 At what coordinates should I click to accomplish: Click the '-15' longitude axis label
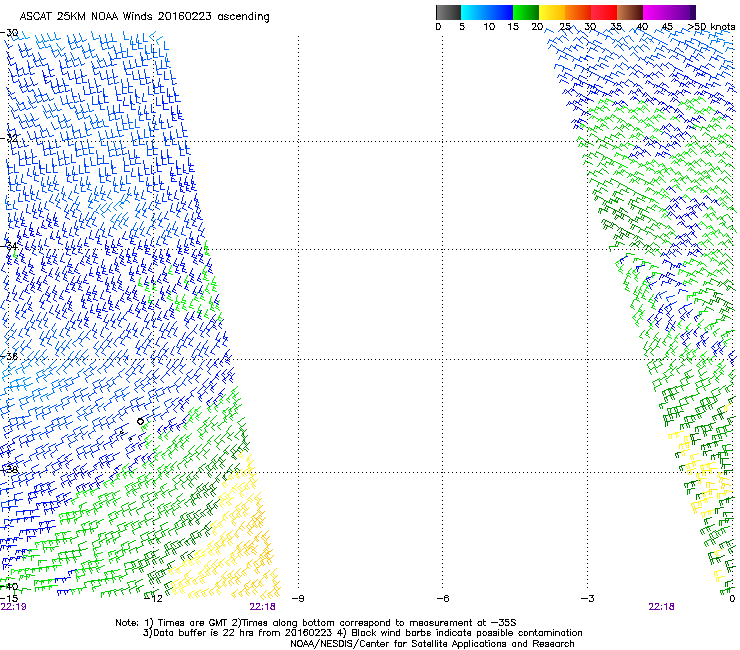tap(9, 598)
